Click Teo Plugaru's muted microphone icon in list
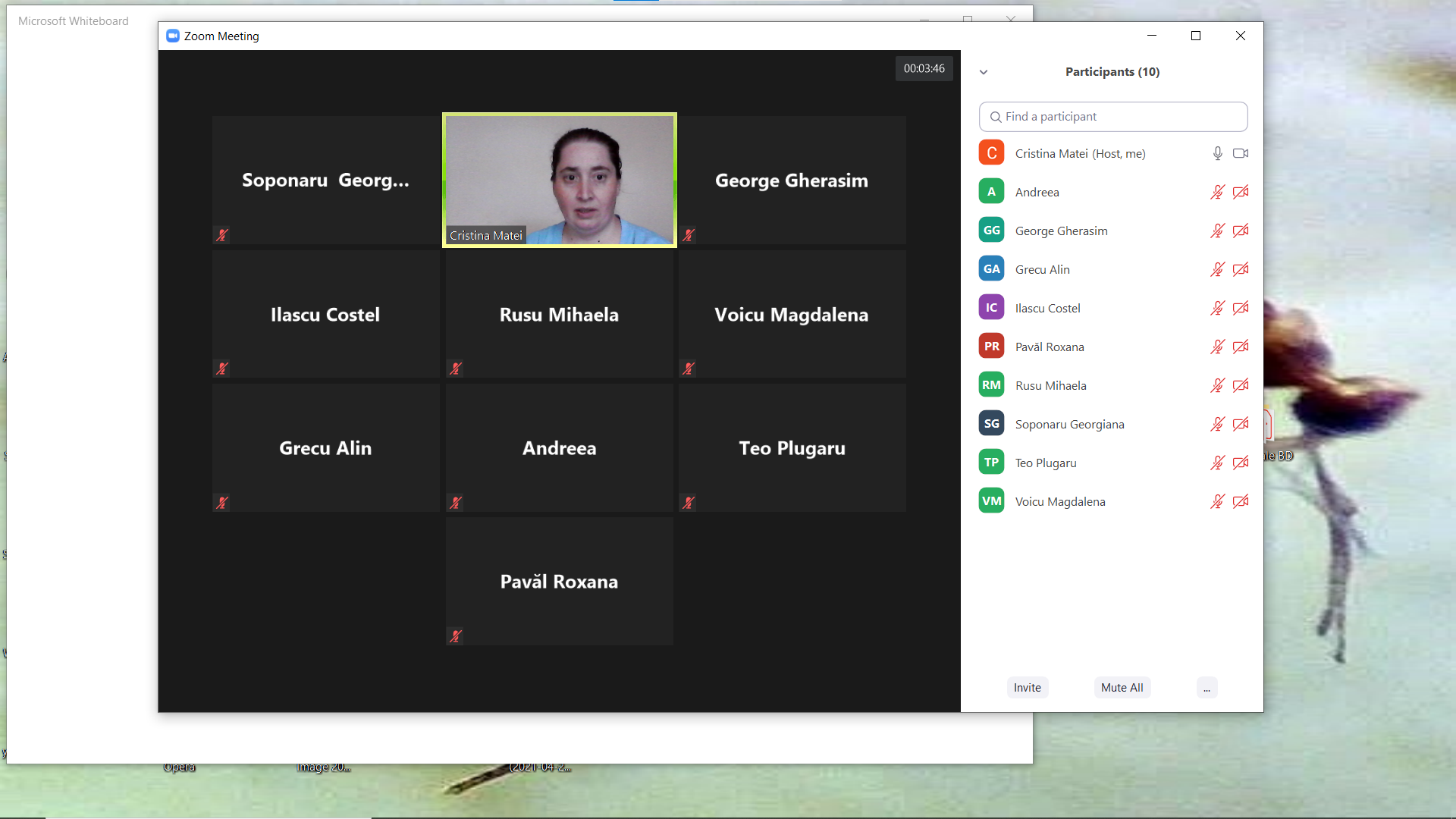1456x819 pixels. [1217, 463]
